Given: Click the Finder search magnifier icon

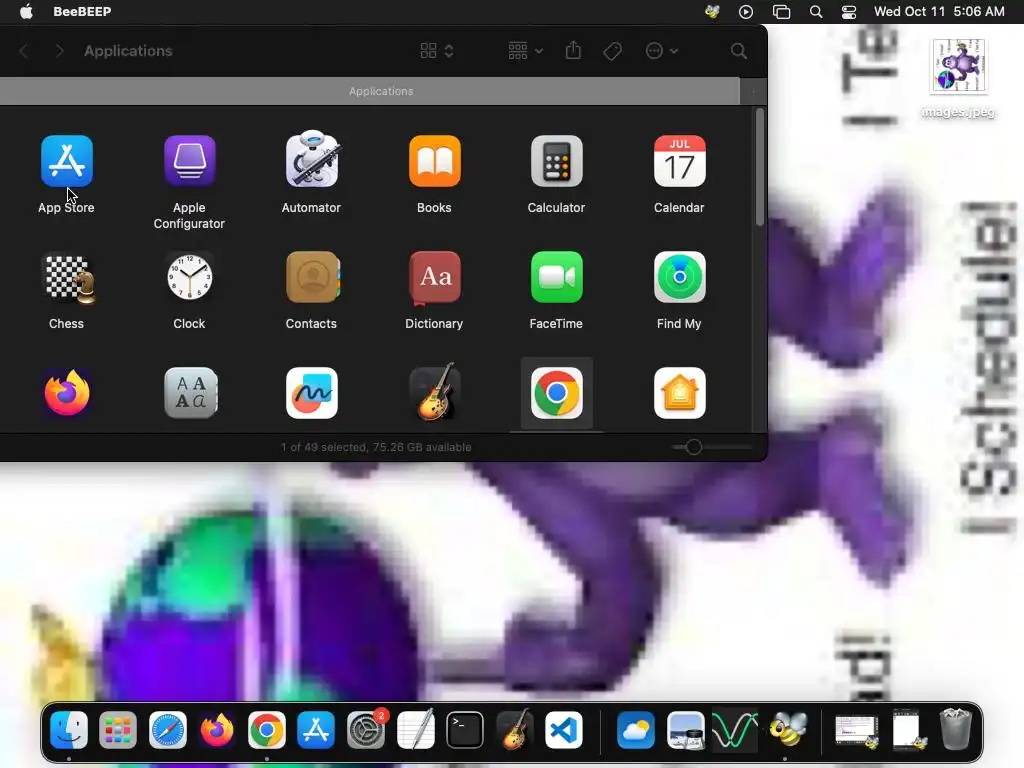Looking at the screenshot, I should [739, 51].
